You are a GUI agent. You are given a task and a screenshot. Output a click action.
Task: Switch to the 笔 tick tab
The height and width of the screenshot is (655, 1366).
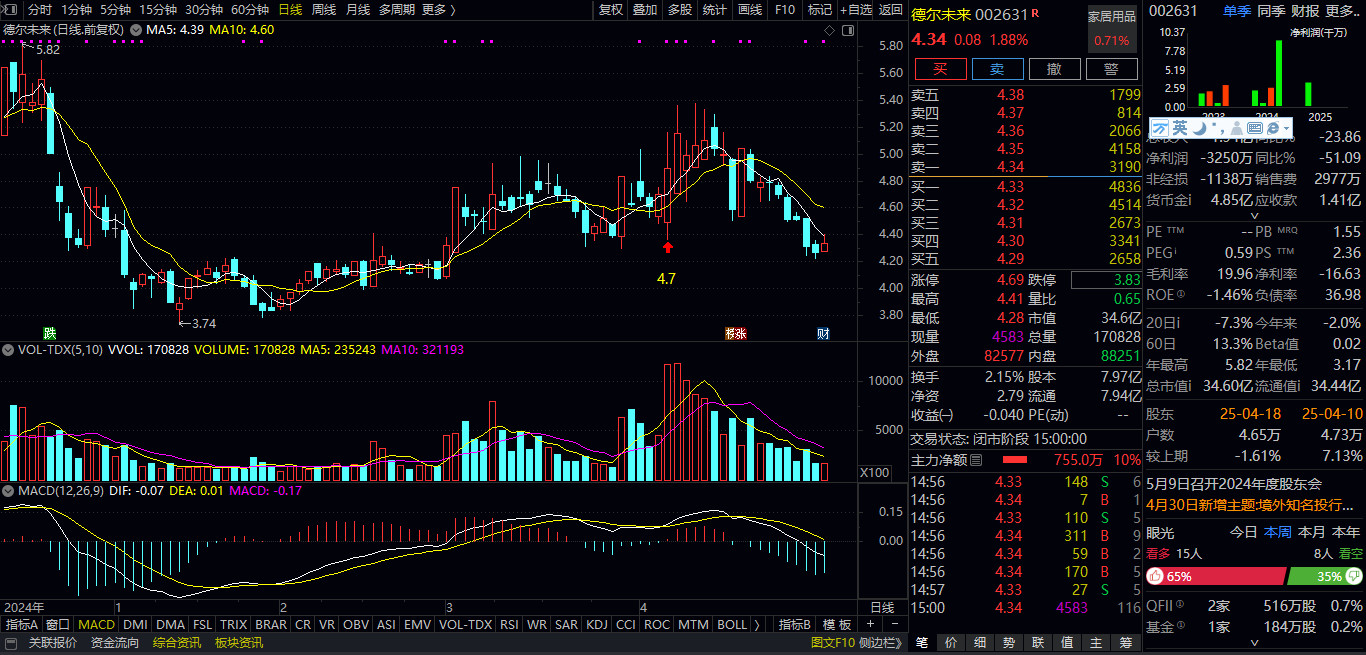click(x=922, y=643)
